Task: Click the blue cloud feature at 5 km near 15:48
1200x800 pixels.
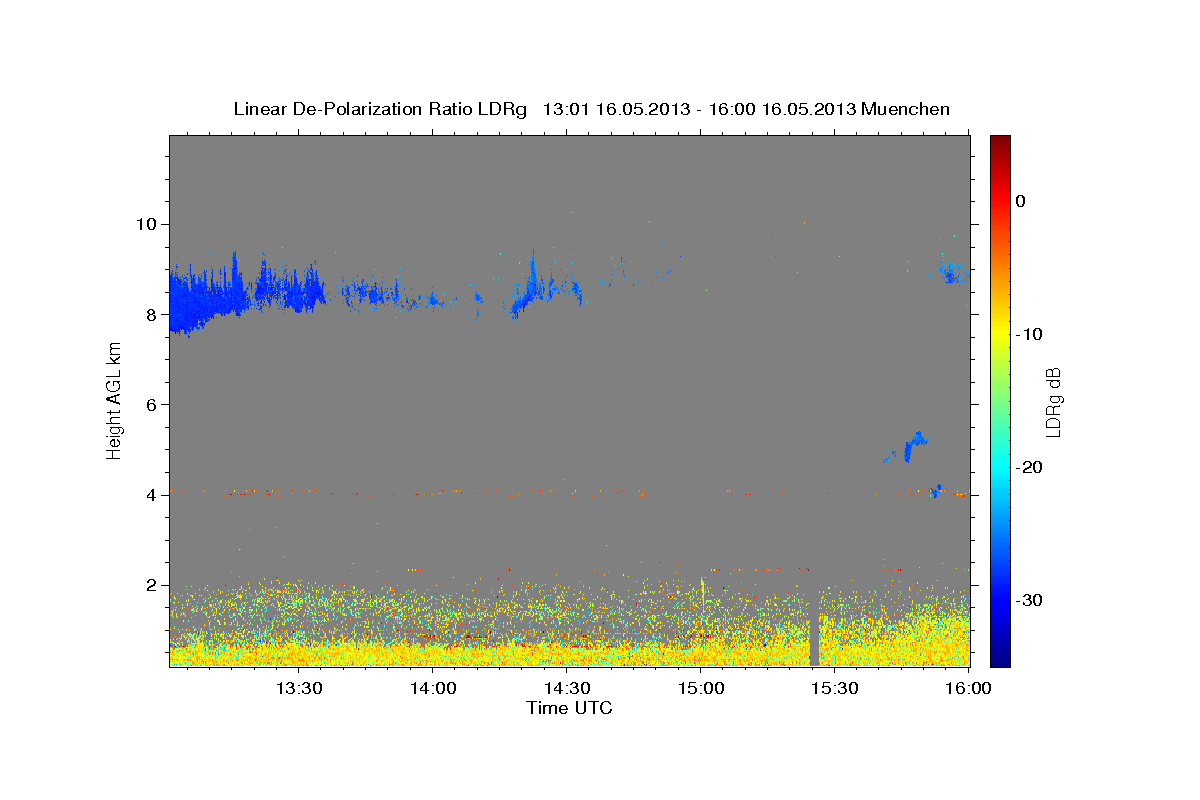Action: point(913,445)
